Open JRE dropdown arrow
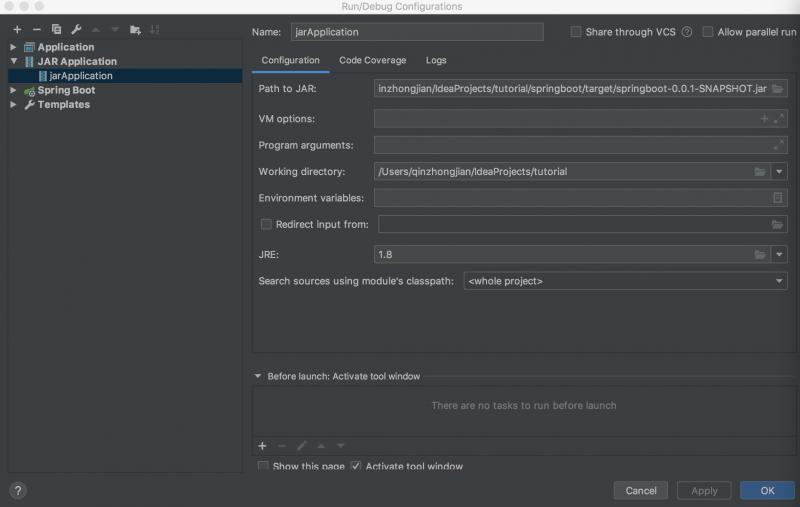The height and width of the screenshot is (507, 800). [x=779, y=255]
